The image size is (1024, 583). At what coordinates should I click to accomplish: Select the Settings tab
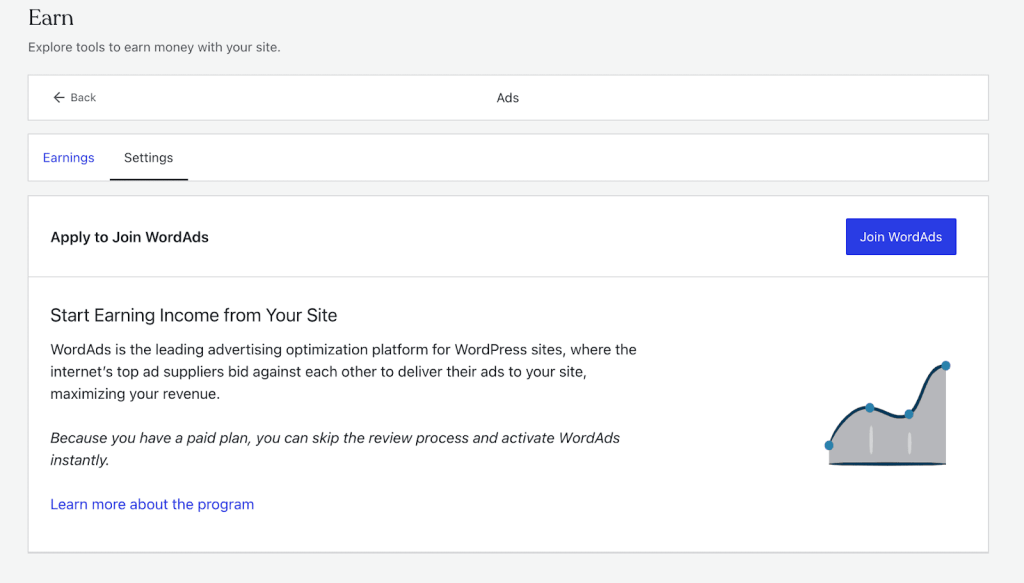pos(148,157)
